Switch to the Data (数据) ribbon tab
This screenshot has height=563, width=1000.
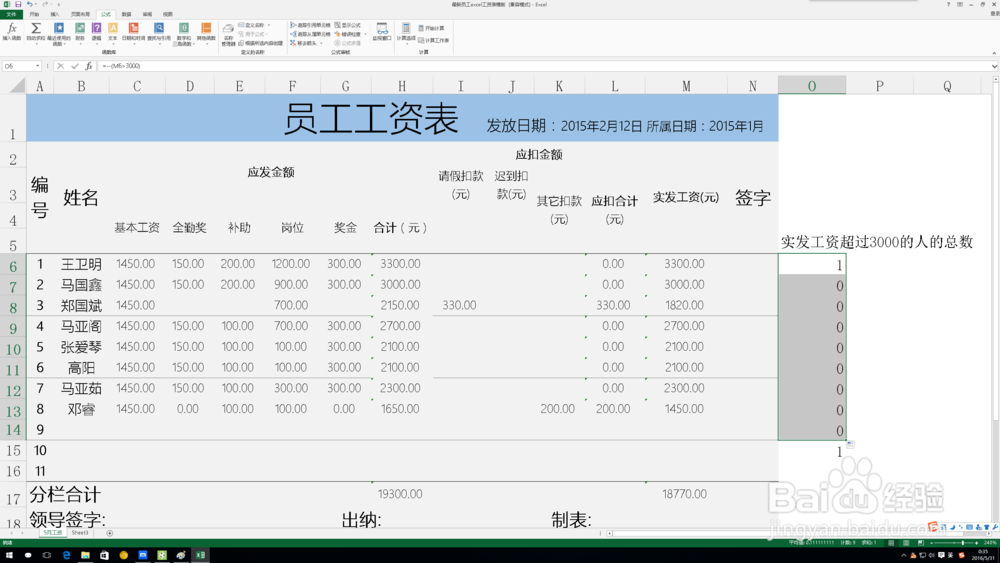pyautogui.click(x=126, y=14)
